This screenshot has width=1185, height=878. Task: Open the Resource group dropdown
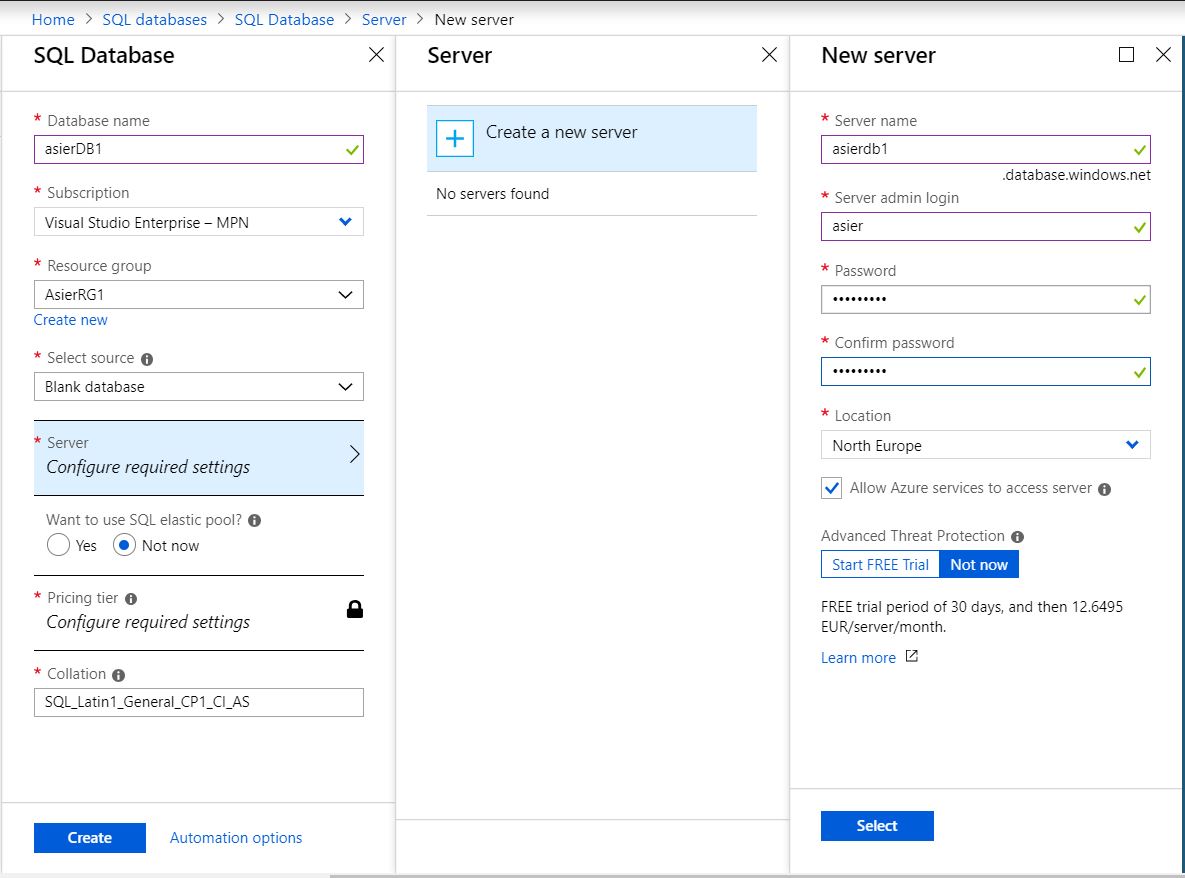click(198, 294)
